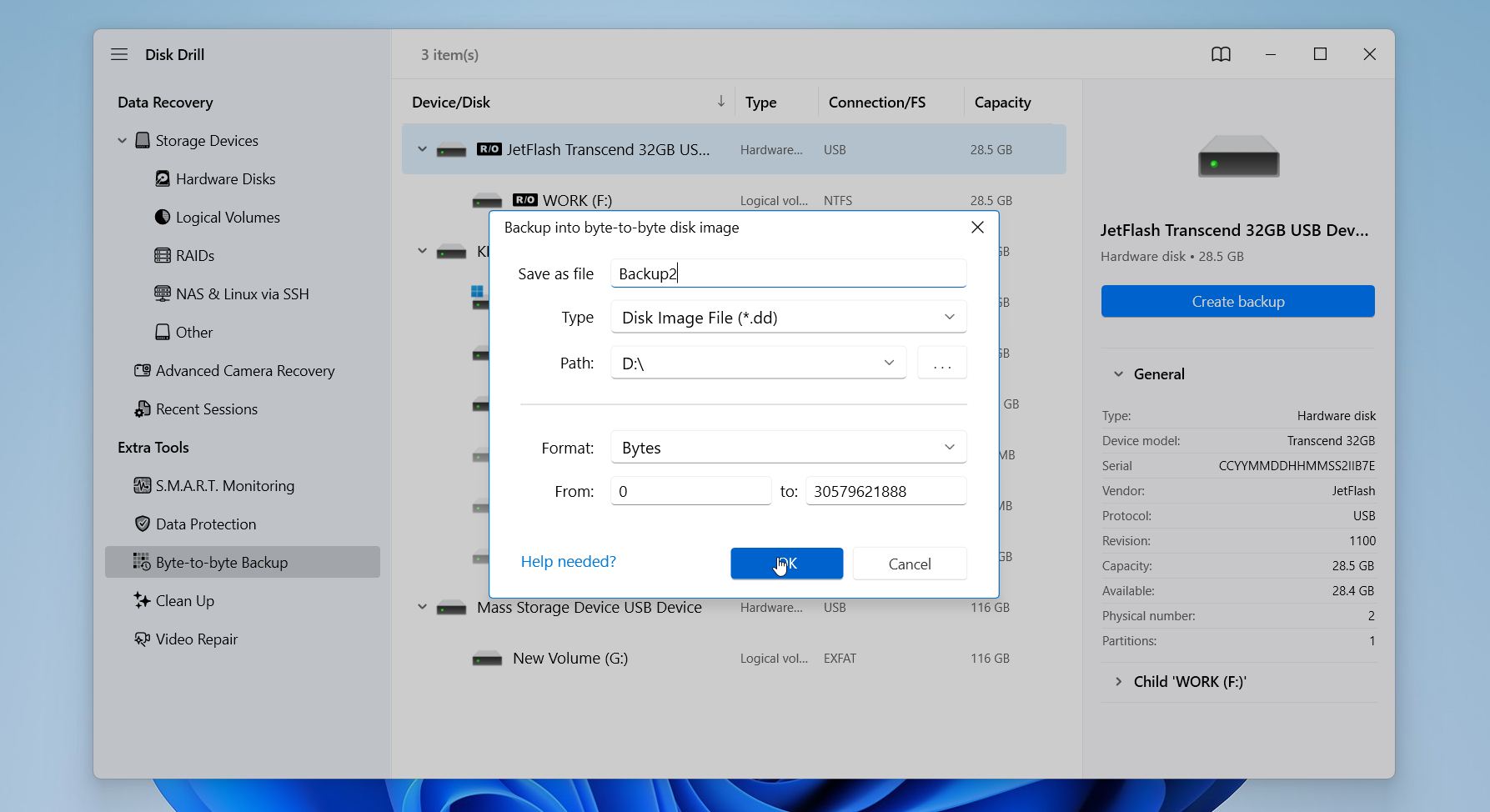Open the help book icon in title bar
Image resolution: width=1490 pixels, height=812 pixels.
pyautogui.click(x=1221, y=54)
